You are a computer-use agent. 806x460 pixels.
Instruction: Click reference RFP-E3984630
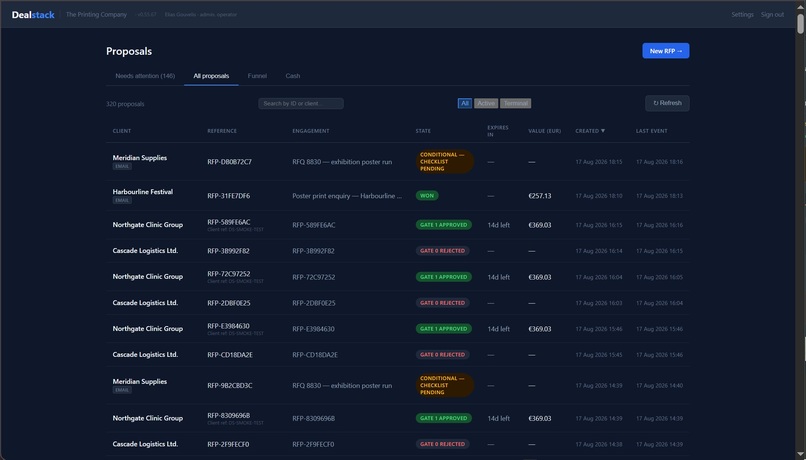[228, 326]
